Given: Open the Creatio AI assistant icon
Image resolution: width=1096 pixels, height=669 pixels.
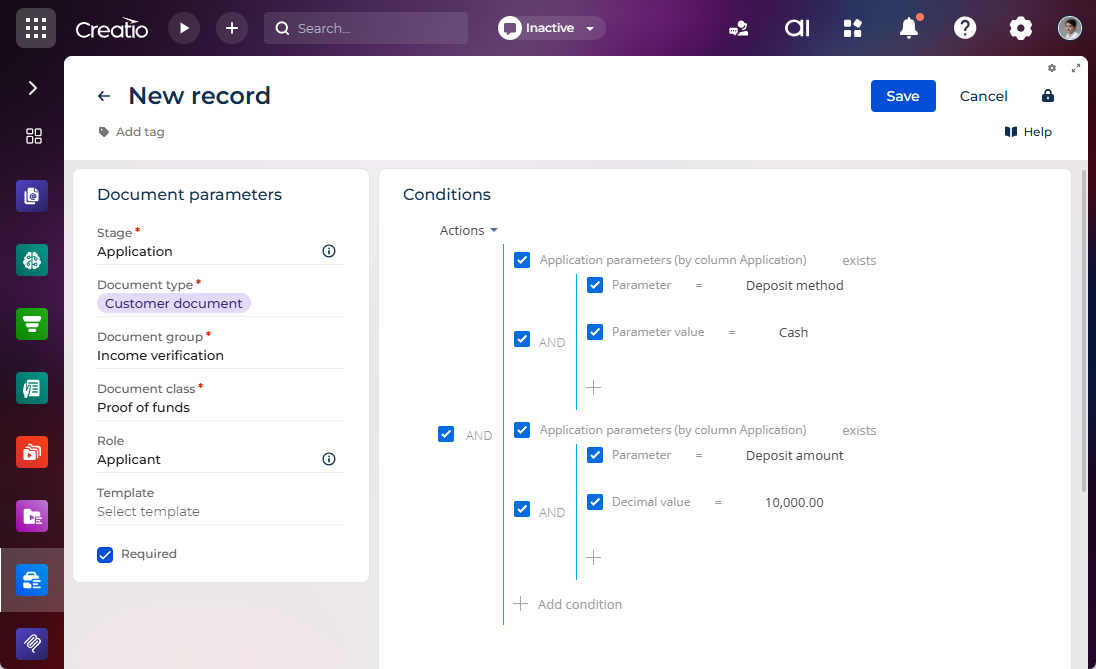Looking at the screenshot, I should (x=797, y=28).
